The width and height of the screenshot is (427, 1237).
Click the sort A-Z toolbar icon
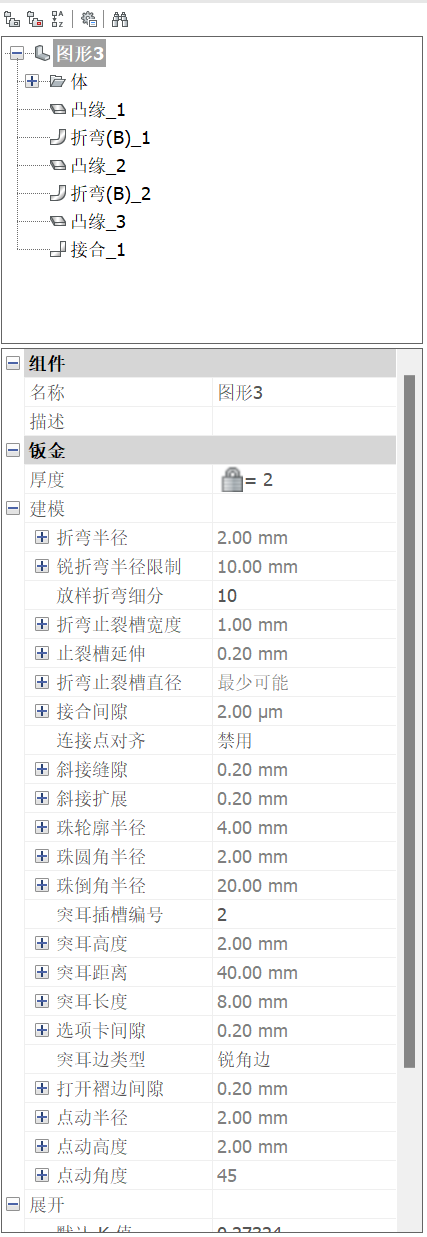click(x=57, y=18)
